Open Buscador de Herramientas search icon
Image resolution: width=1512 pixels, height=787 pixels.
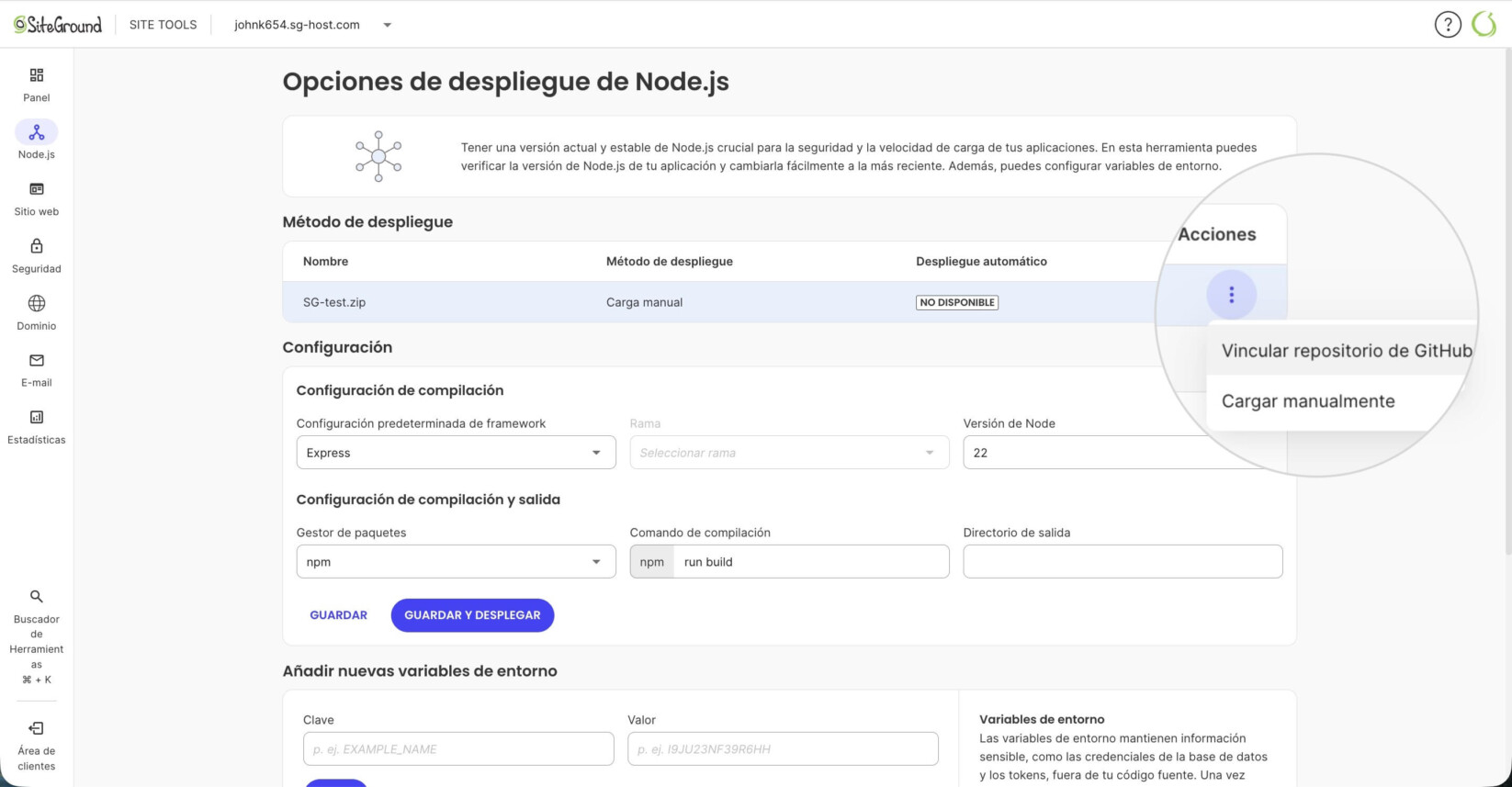(37, 597)
